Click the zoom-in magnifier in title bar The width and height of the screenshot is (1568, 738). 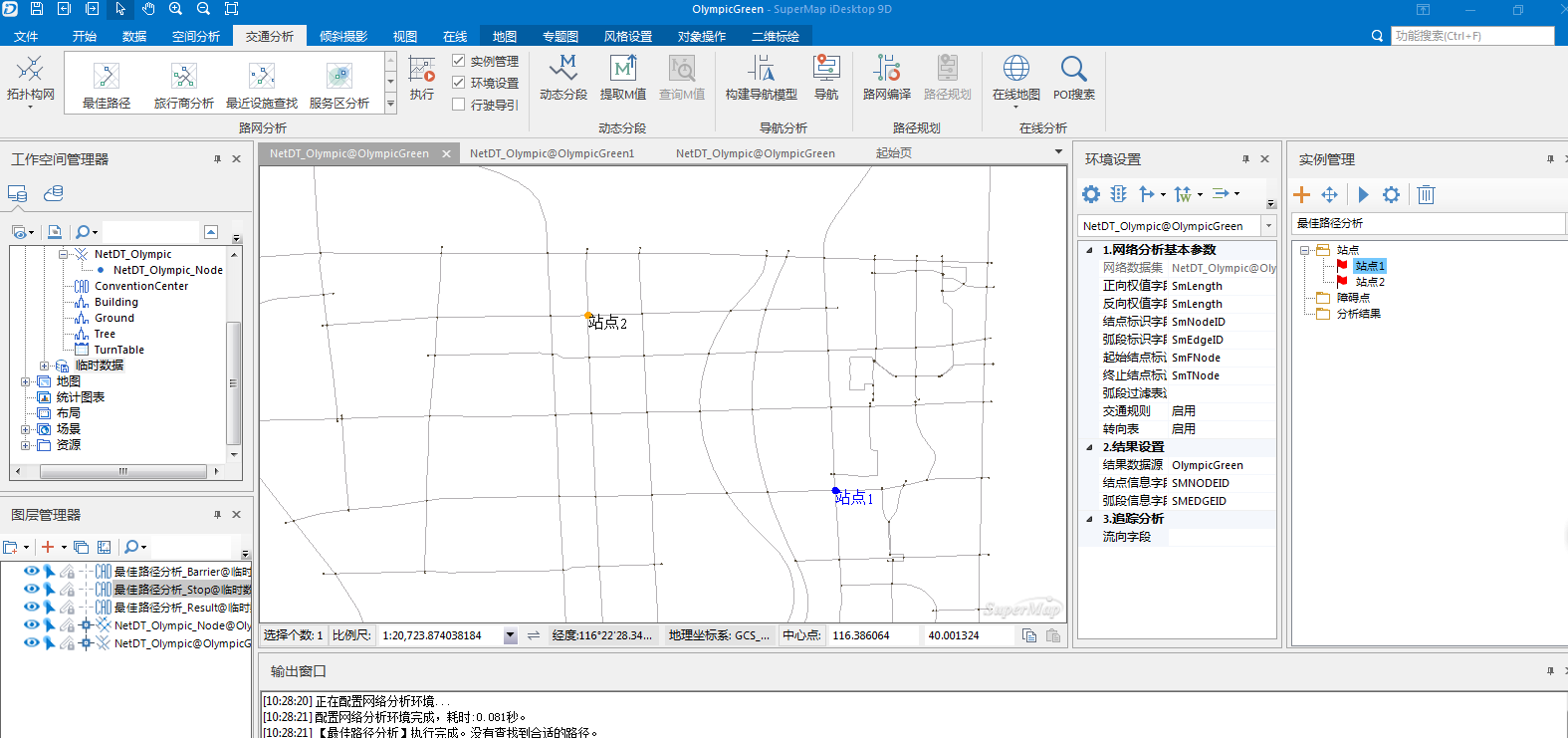[x=175, y=9]
